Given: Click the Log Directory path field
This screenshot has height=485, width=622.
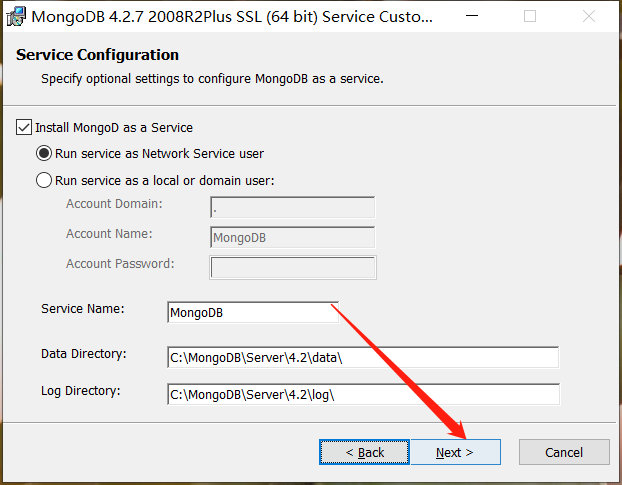Looking at the screenshot, I should 362,394.
